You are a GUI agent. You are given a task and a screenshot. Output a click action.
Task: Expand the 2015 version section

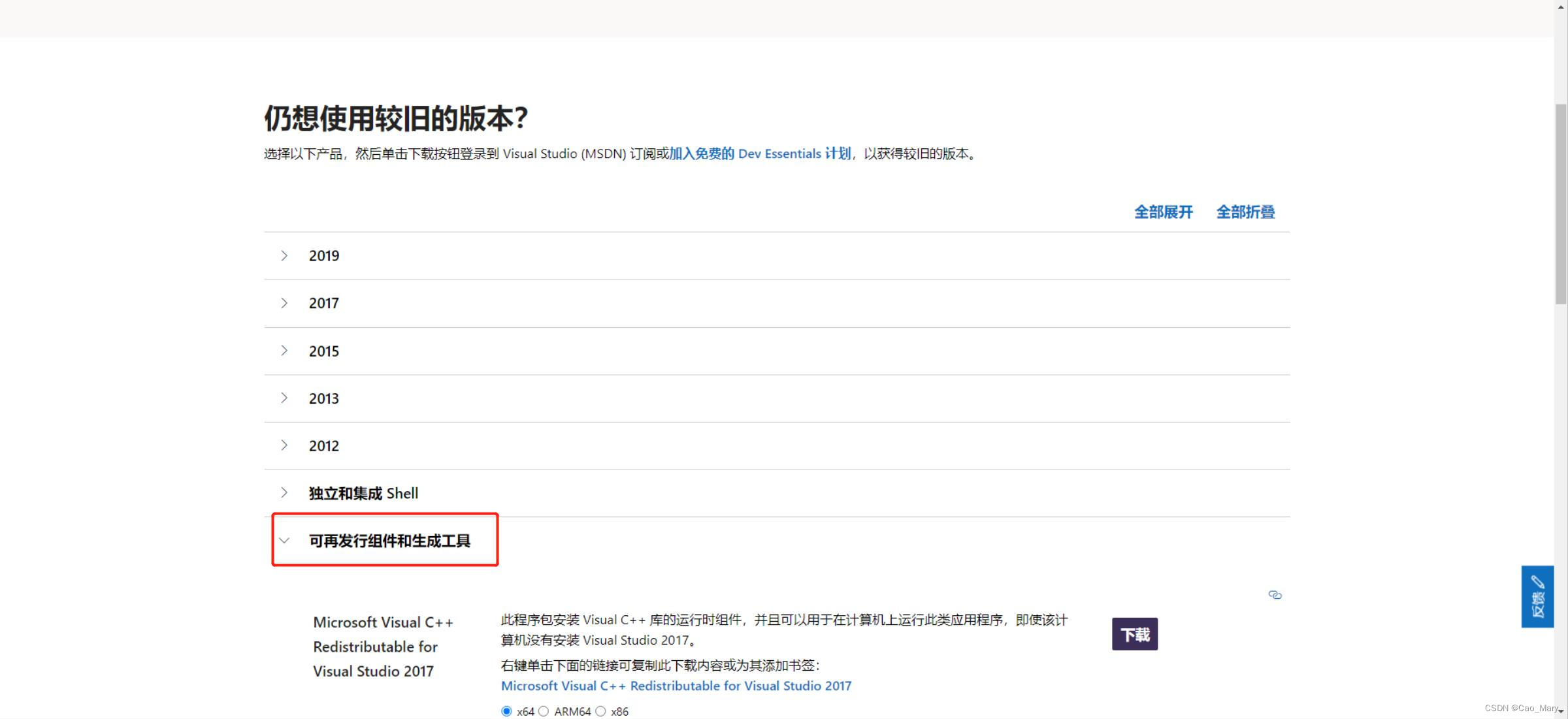tap(324, 351)
